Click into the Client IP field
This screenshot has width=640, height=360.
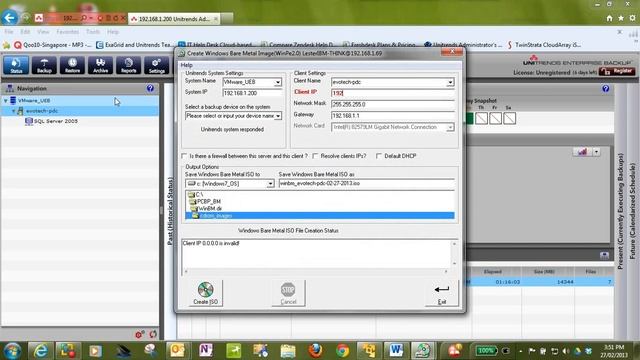[392, 93]
